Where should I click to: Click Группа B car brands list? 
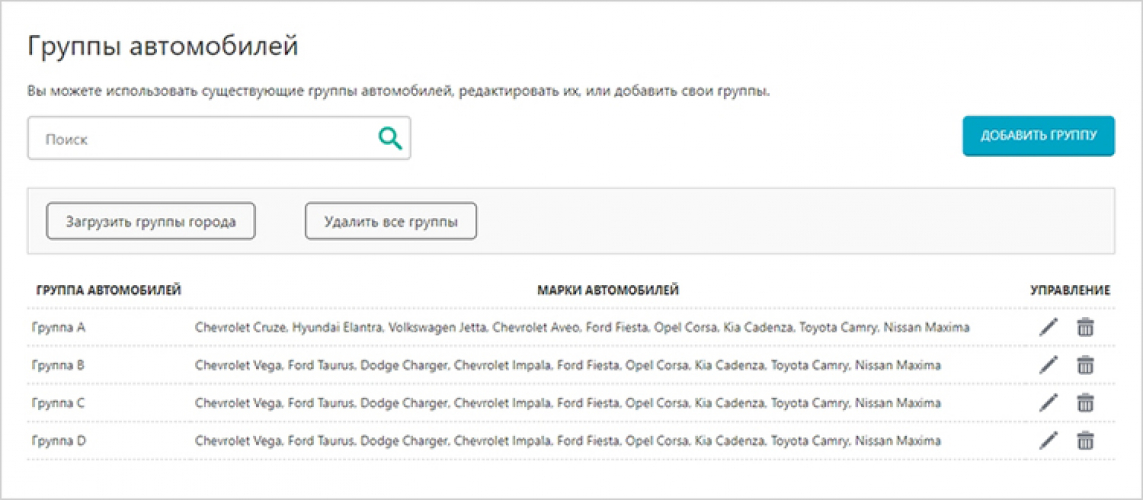(568, 365)
